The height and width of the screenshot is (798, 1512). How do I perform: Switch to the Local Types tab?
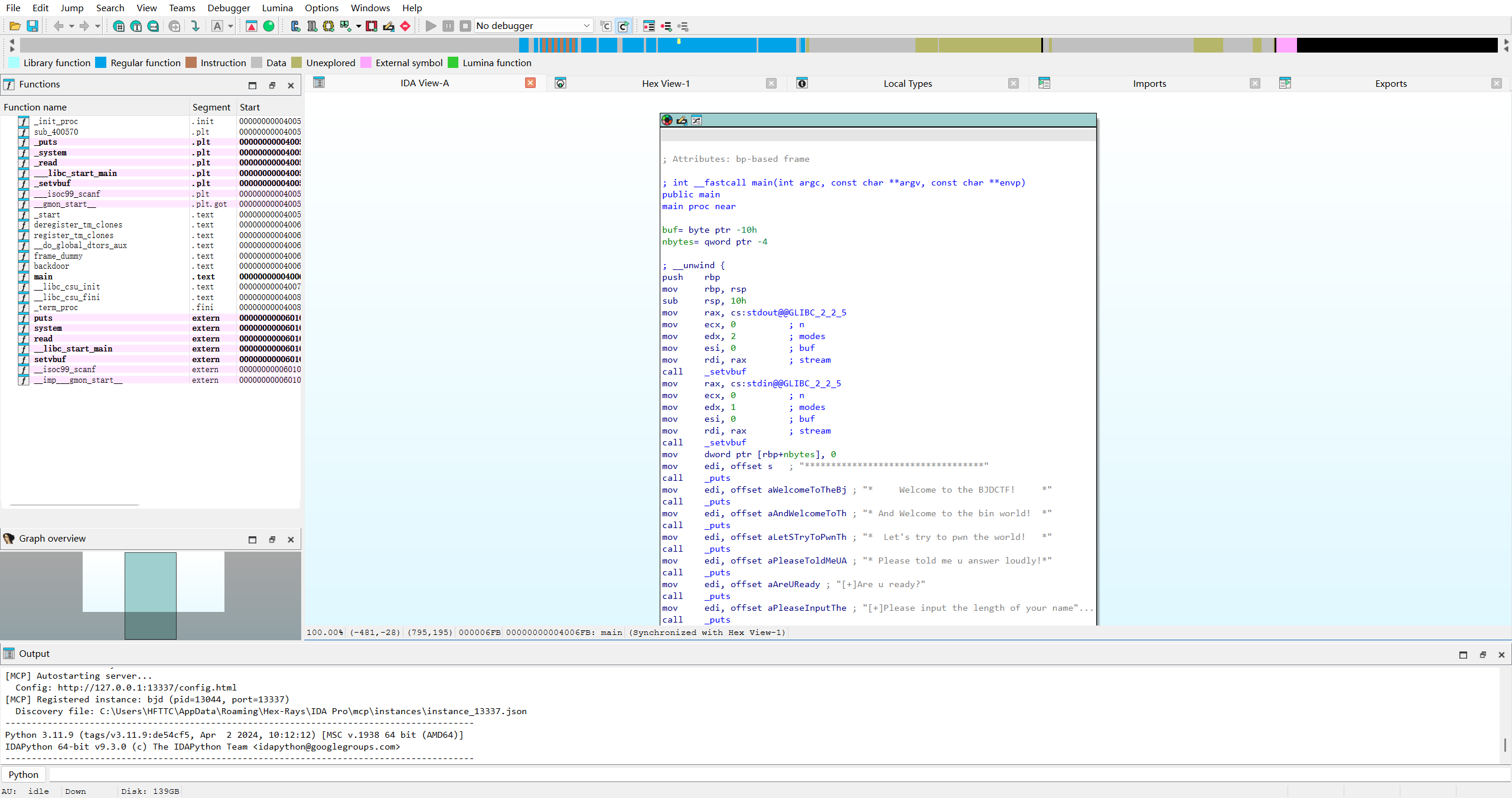point(907,83)
